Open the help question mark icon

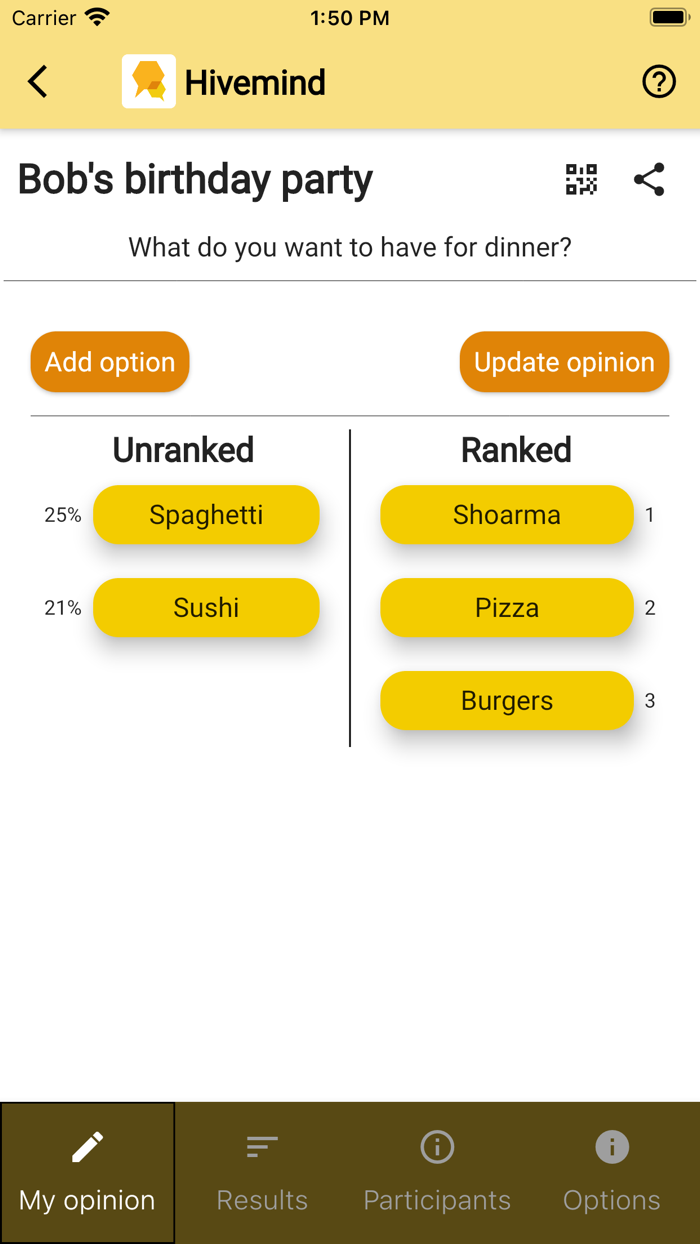click(659, 82)
